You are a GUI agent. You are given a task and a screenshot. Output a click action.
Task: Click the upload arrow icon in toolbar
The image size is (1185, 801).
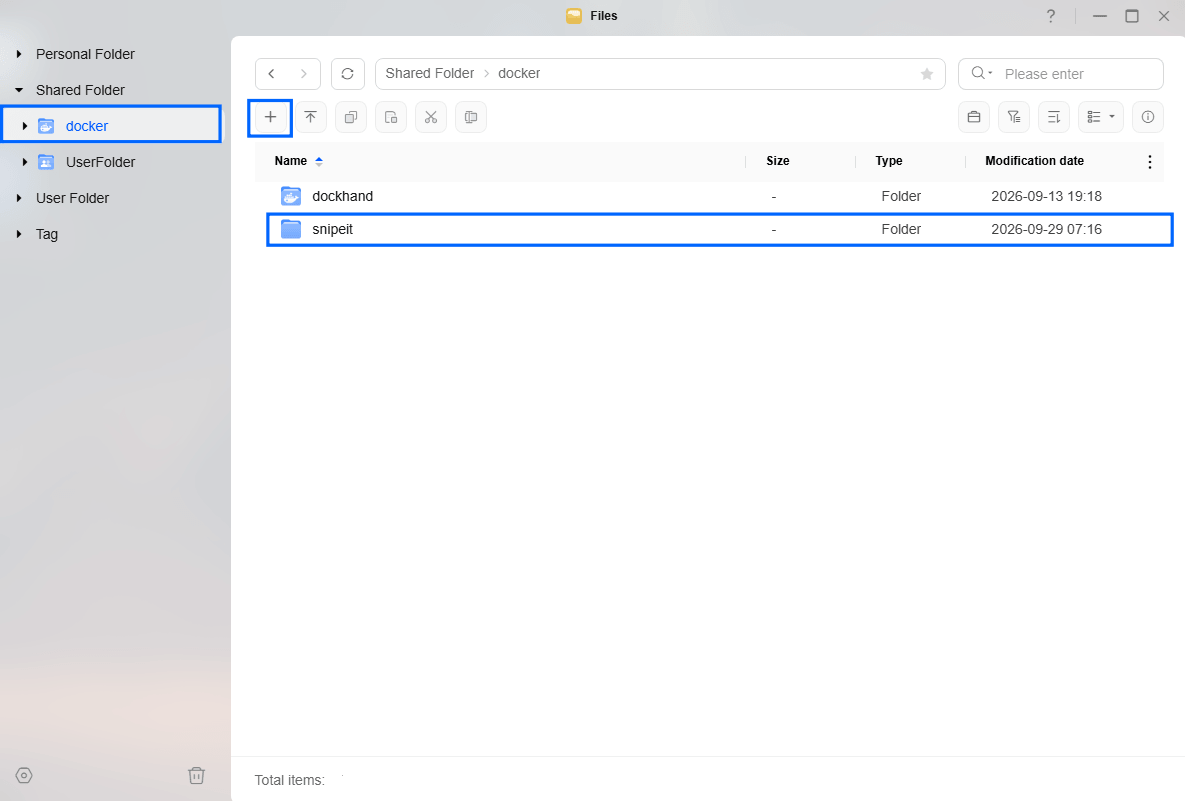311,117
